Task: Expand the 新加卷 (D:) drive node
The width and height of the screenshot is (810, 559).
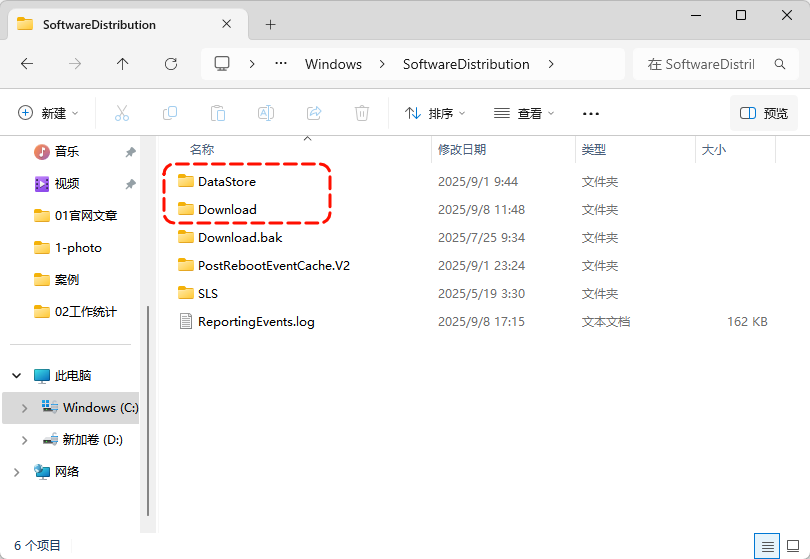Action: tap(24, 440)
